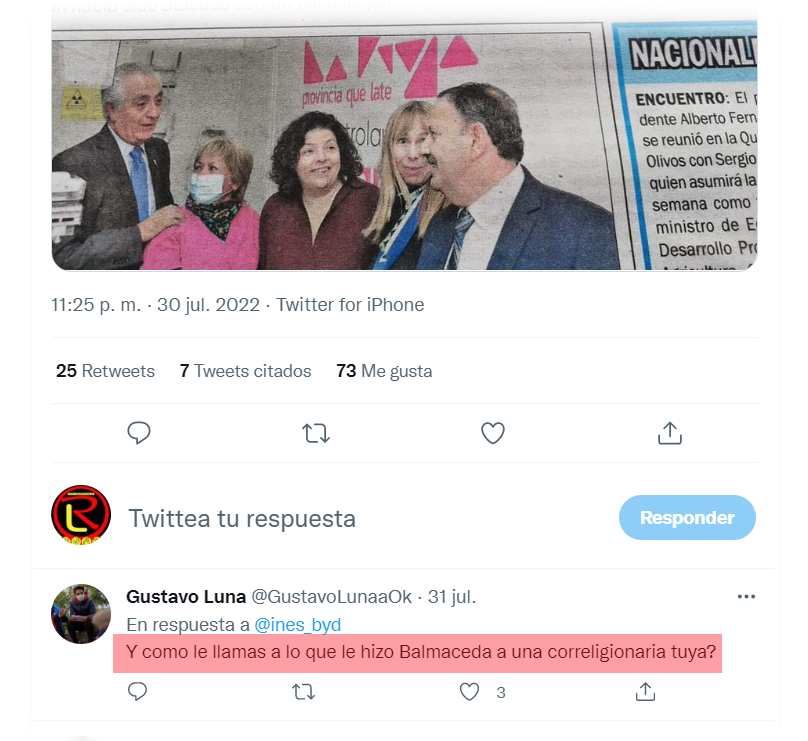Image resolution: width=808 pixels, height=741 pixels.
Task: Click the @GustavoLunaaOk handle
Action: pyautogui.click(x=331, y=597)
